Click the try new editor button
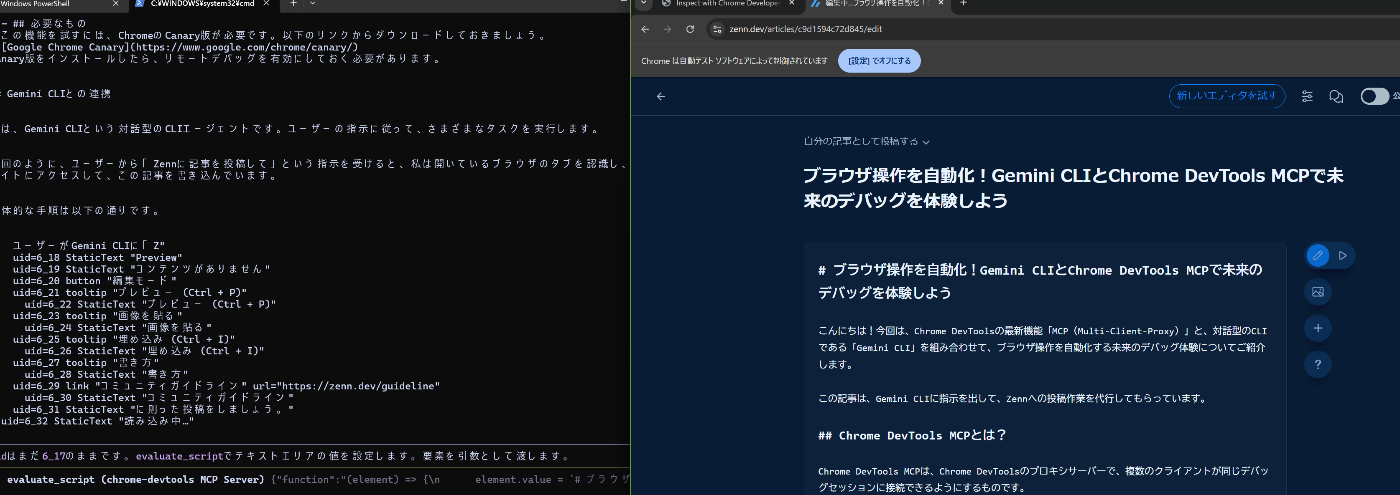This screenshot has width=1400, height=495. 1227,96
